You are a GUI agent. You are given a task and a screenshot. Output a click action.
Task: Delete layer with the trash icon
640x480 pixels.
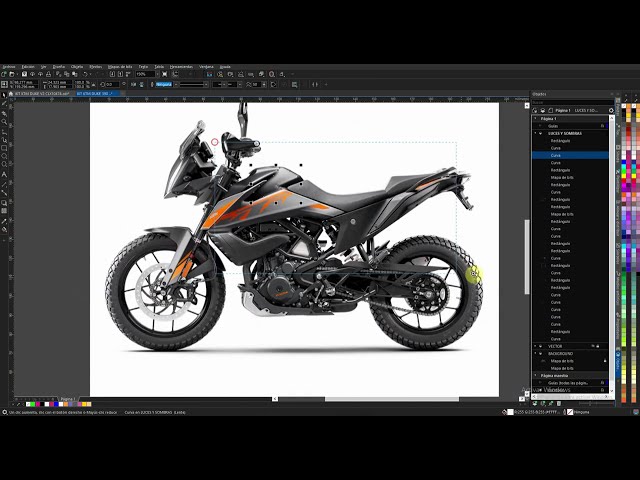(559, 403)
